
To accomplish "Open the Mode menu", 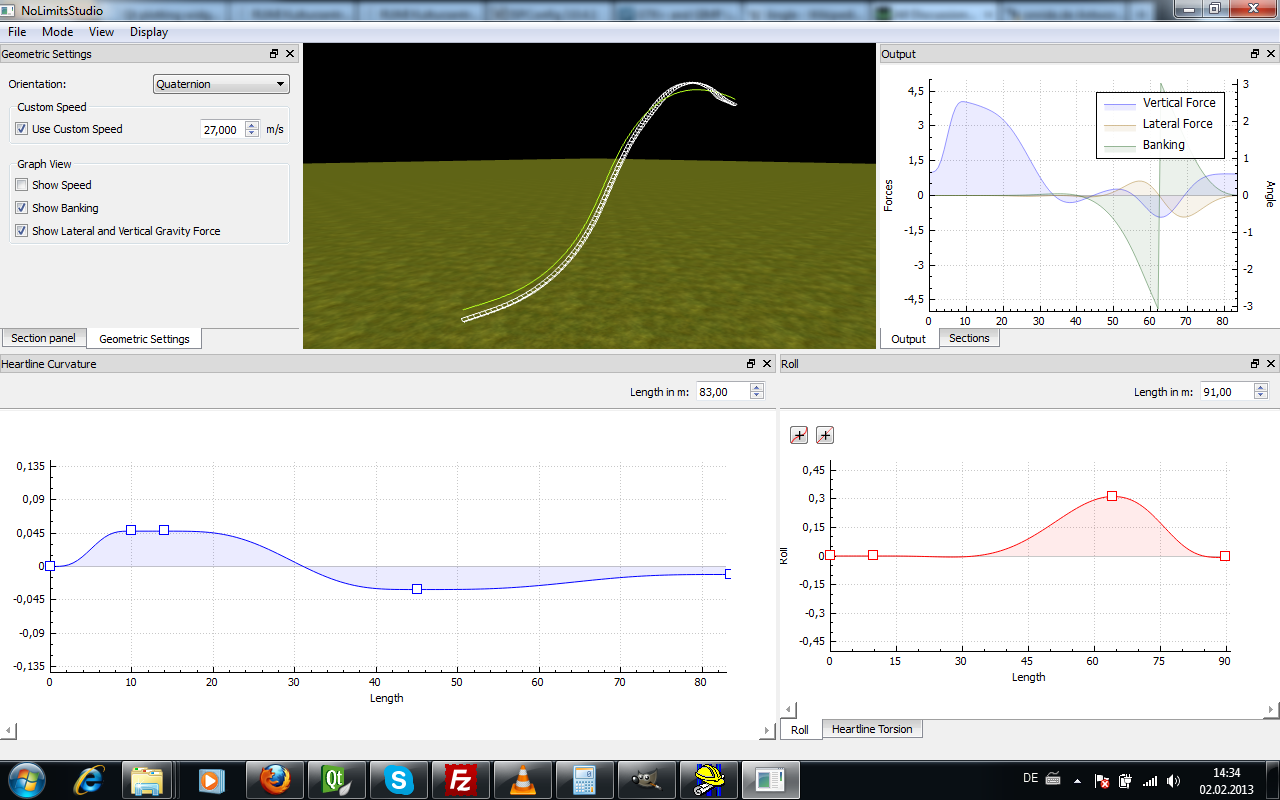I will [x=57, y=32].
